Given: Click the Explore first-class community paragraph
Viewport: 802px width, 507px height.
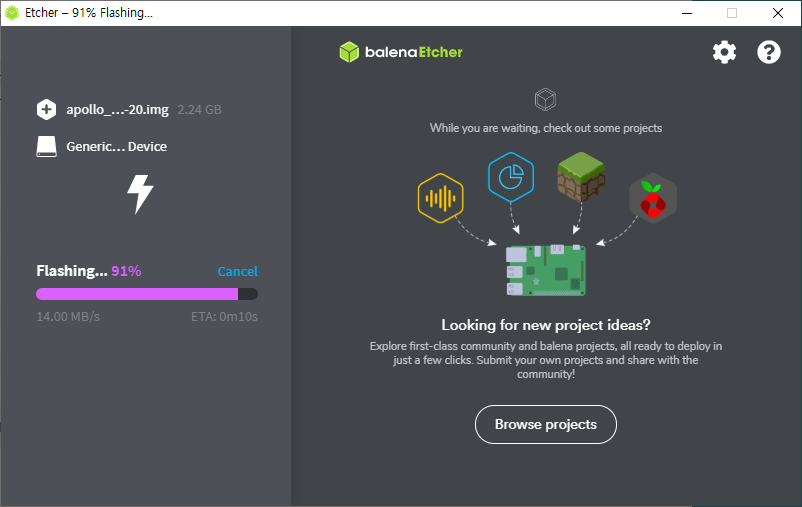Looking at the screenshot, I should click(x=546, y=360).
